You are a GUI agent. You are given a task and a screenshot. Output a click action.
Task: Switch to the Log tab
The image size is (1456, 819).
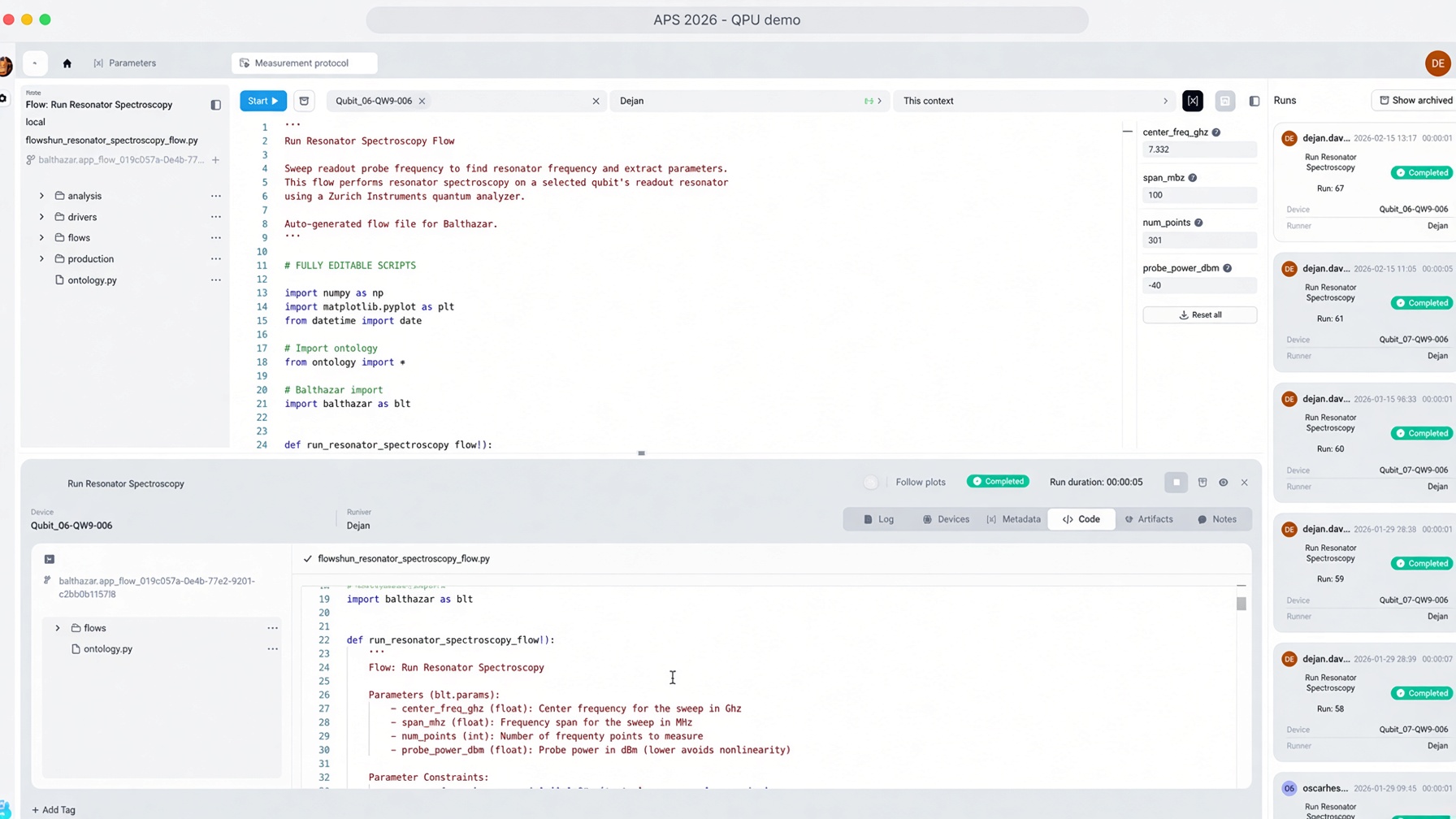pyautogui.click(x=878, y=519)
